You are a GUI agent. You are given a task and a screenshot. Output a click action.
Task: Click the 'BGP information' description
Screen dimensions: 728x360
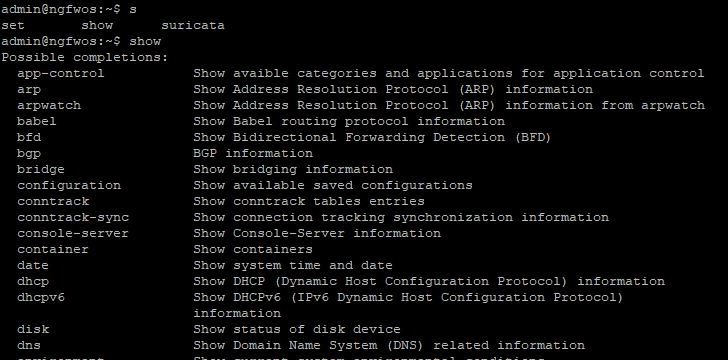coord(253,153)
